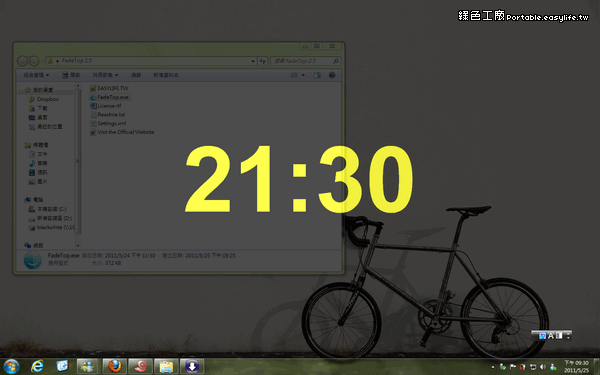This screenshot has height=375, width=600.
Task: Select FadeTop.exe in the file list
Action: [109, 97]
